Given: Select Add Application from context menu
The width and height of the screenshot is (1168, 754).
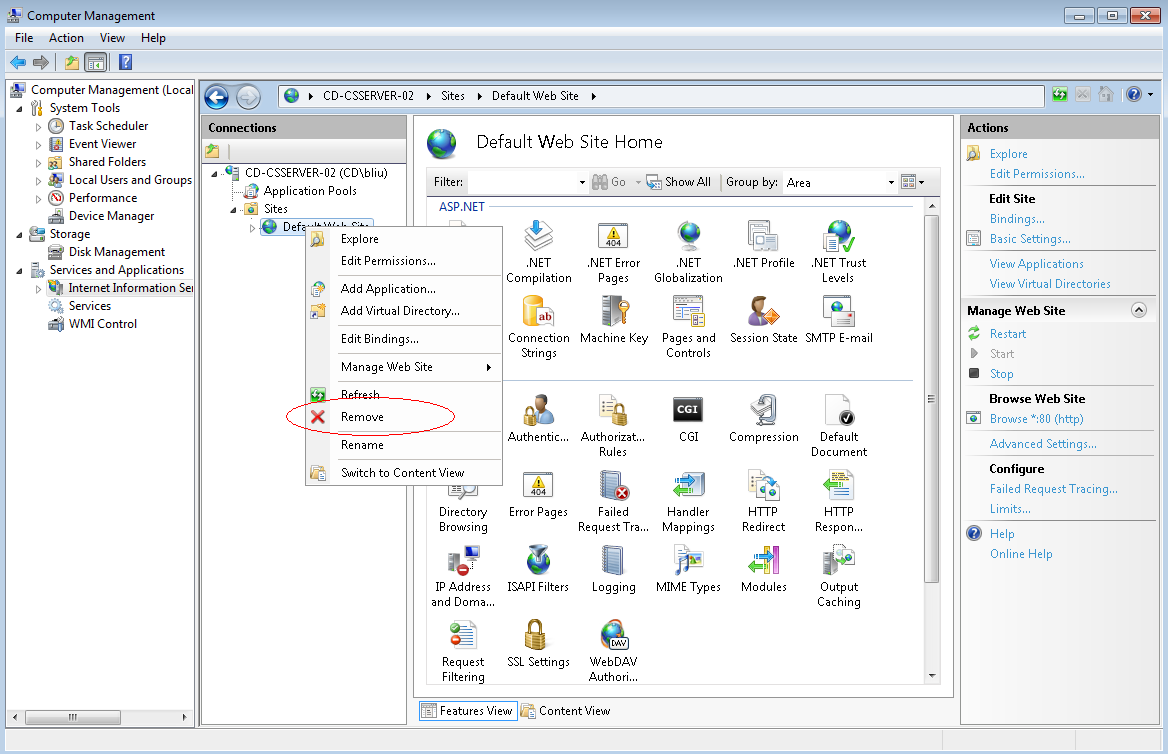Looking at the screenshot, I should [404, 289].
